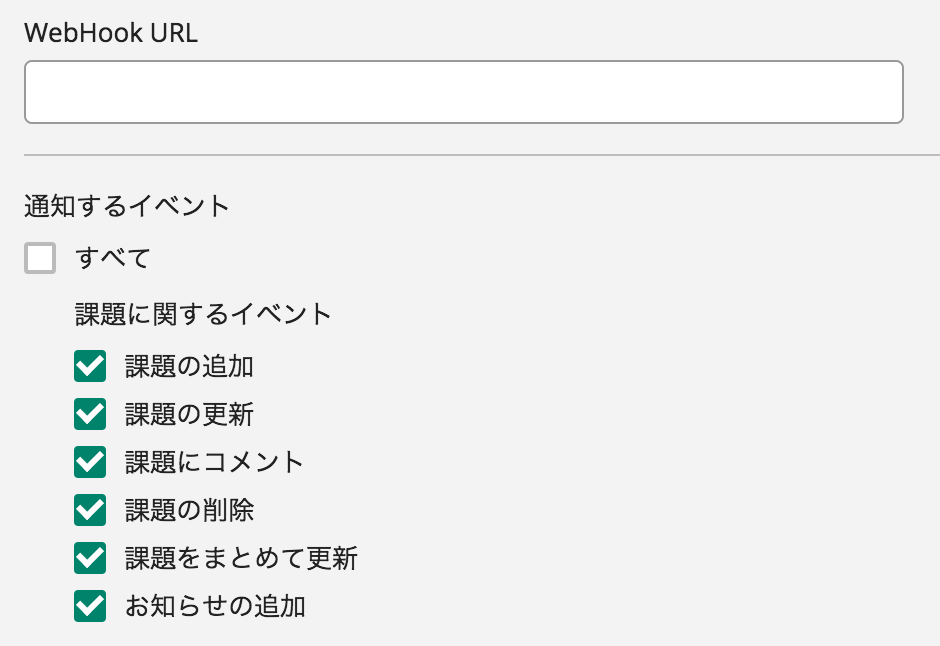
Task: Disable the 課題の削除 notification
Action: pos(90,510)
